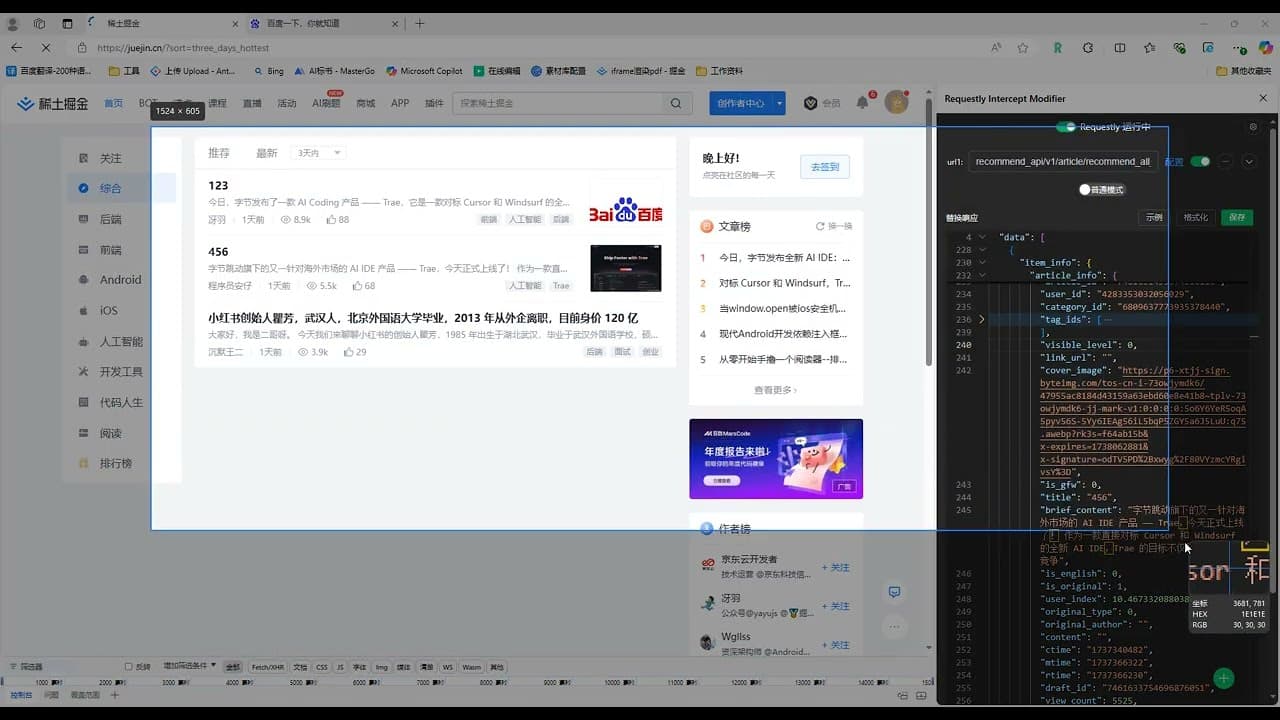Open the 控制台 devtools drawer tab
The height and width of the screenshot is (720, 1280).
coord(21,694)
